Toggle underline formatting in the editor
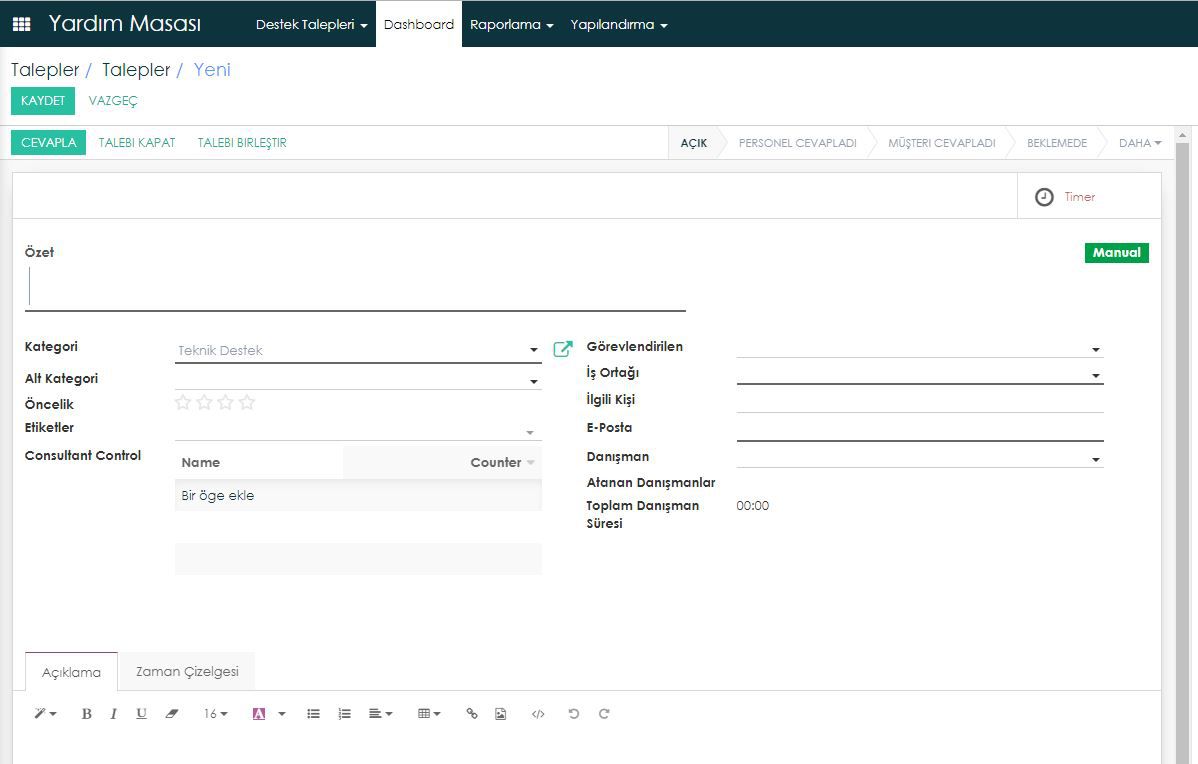Image resolution: width=1198 pixels, height=764 pixels. click(x=141, y=714)
